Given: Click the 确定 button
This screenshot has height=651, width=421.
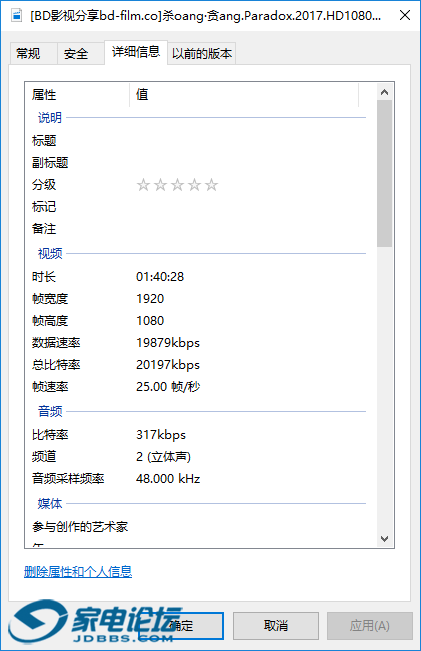Looking at the screenshot, I should [x=181, y=626].
